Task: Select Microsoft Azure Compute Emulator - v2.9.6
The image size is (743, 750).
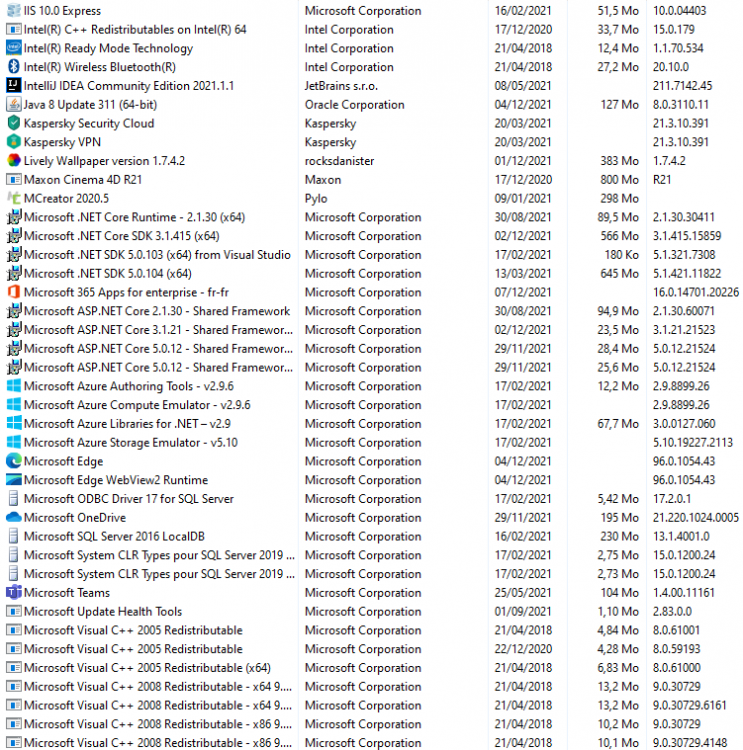Action: 137,405
